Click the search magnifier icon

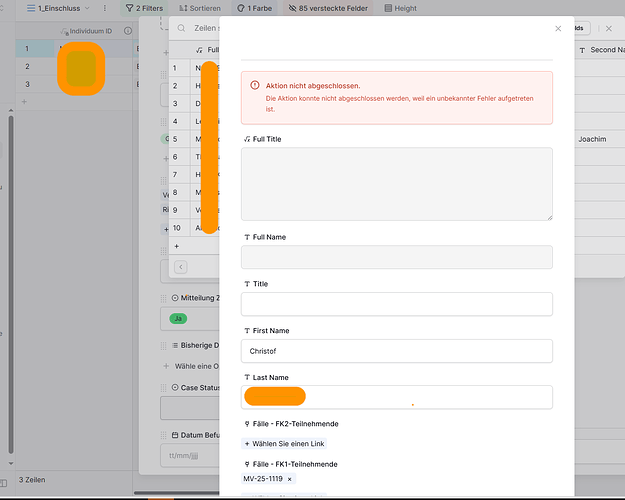(x=181, y=28)
